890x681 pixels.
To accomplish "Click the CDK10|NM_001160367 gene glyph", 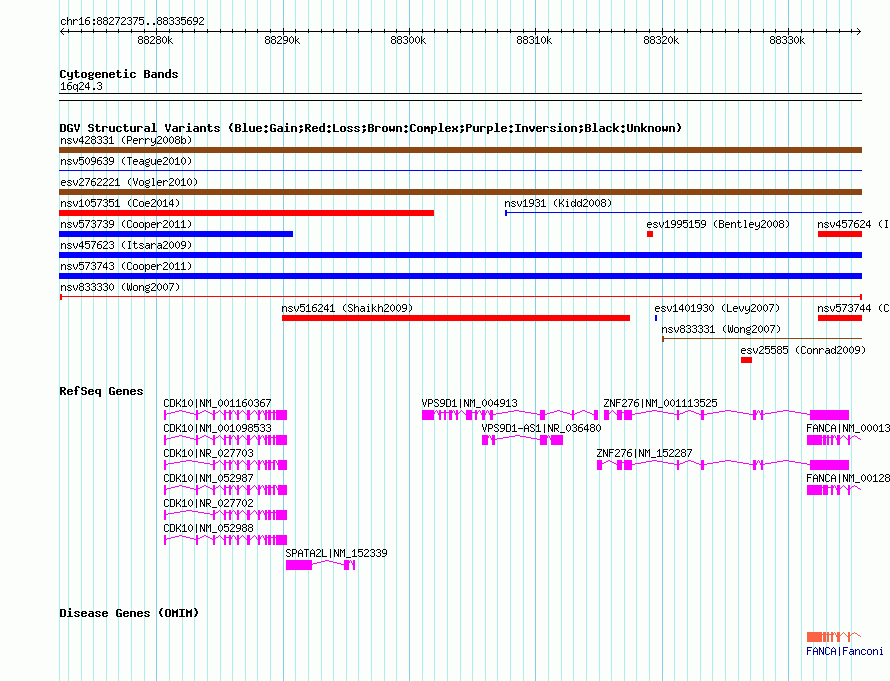I will (225, 415).
